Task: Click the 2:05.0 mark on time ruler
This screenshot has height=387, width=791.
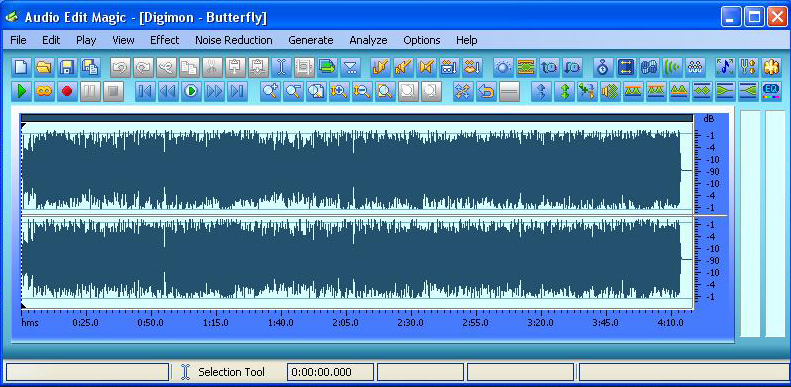Action: (345, 323)
